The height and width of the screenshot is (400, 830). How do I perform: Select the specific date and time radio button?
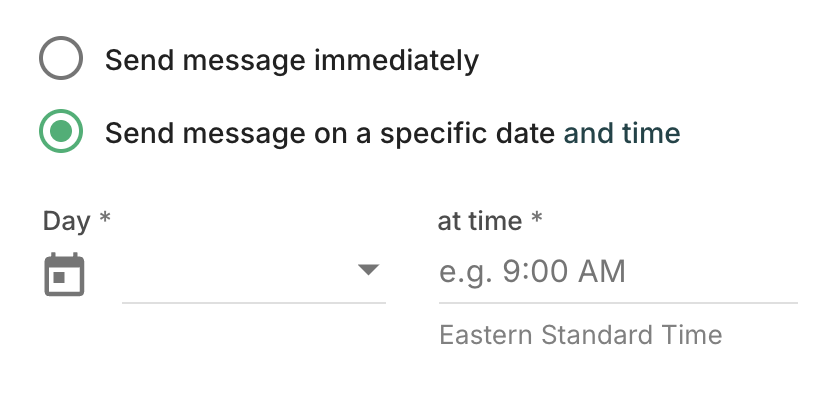click(61, 132)
